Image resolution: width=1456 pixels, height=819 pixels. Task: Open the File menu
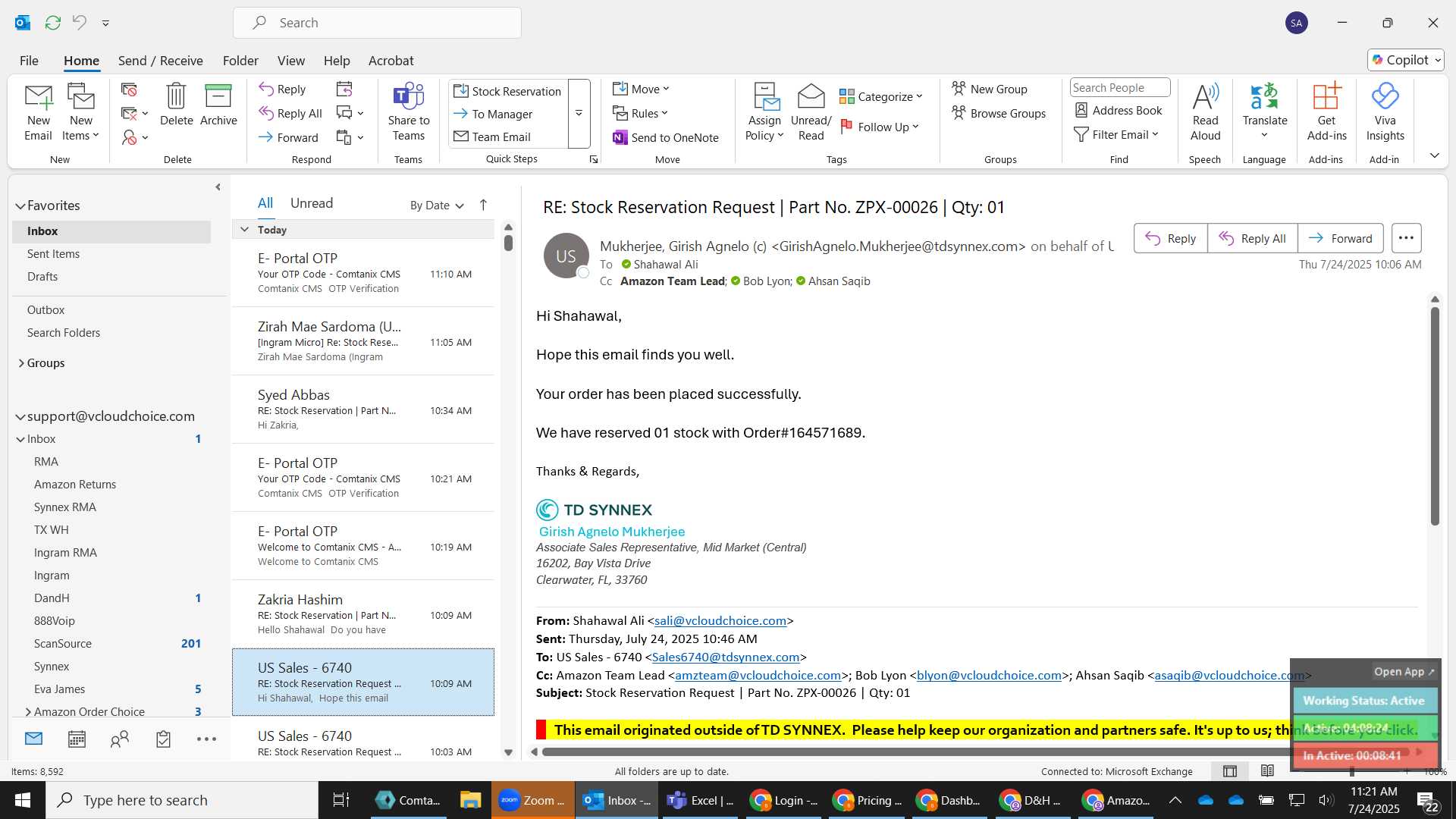29,61
